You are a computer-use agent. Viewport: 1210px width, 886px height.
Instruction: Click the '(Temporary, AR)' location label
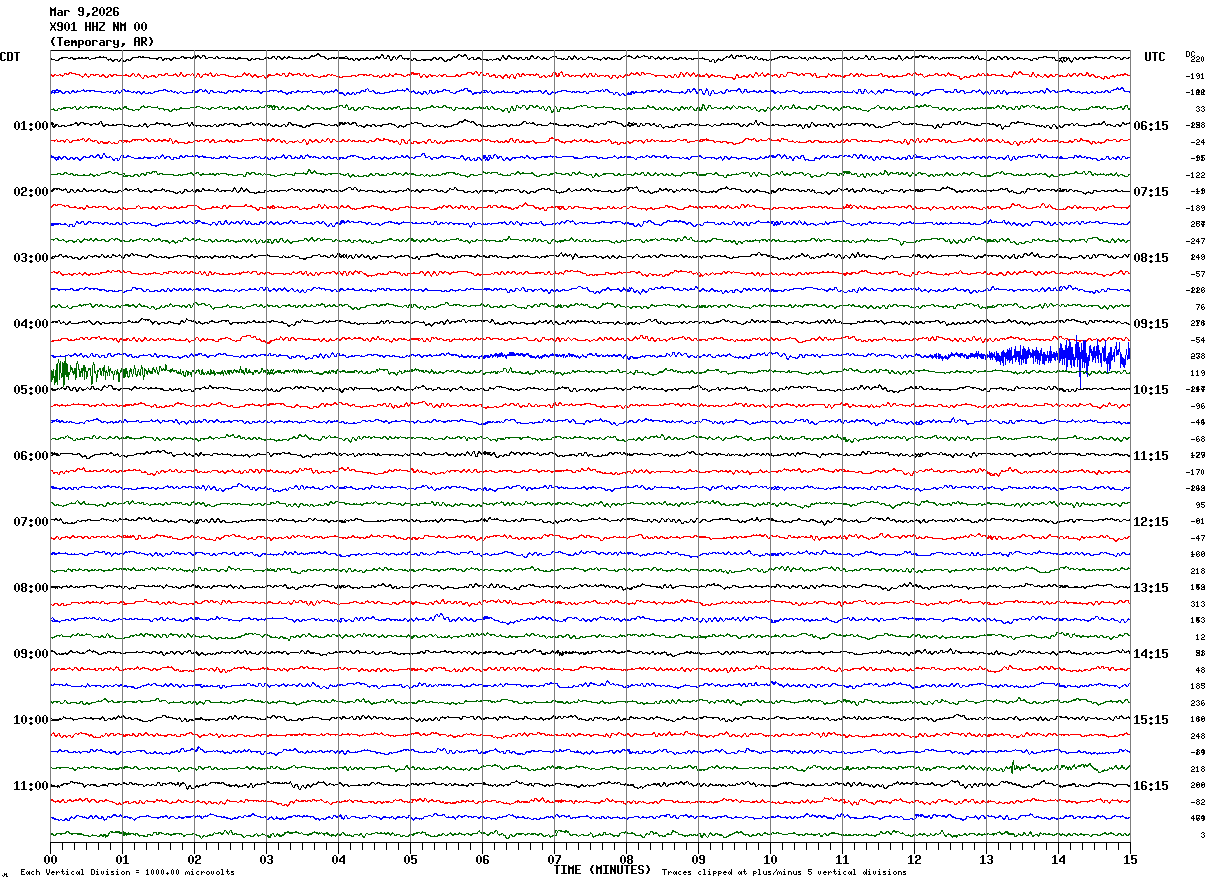coord(102,42)
